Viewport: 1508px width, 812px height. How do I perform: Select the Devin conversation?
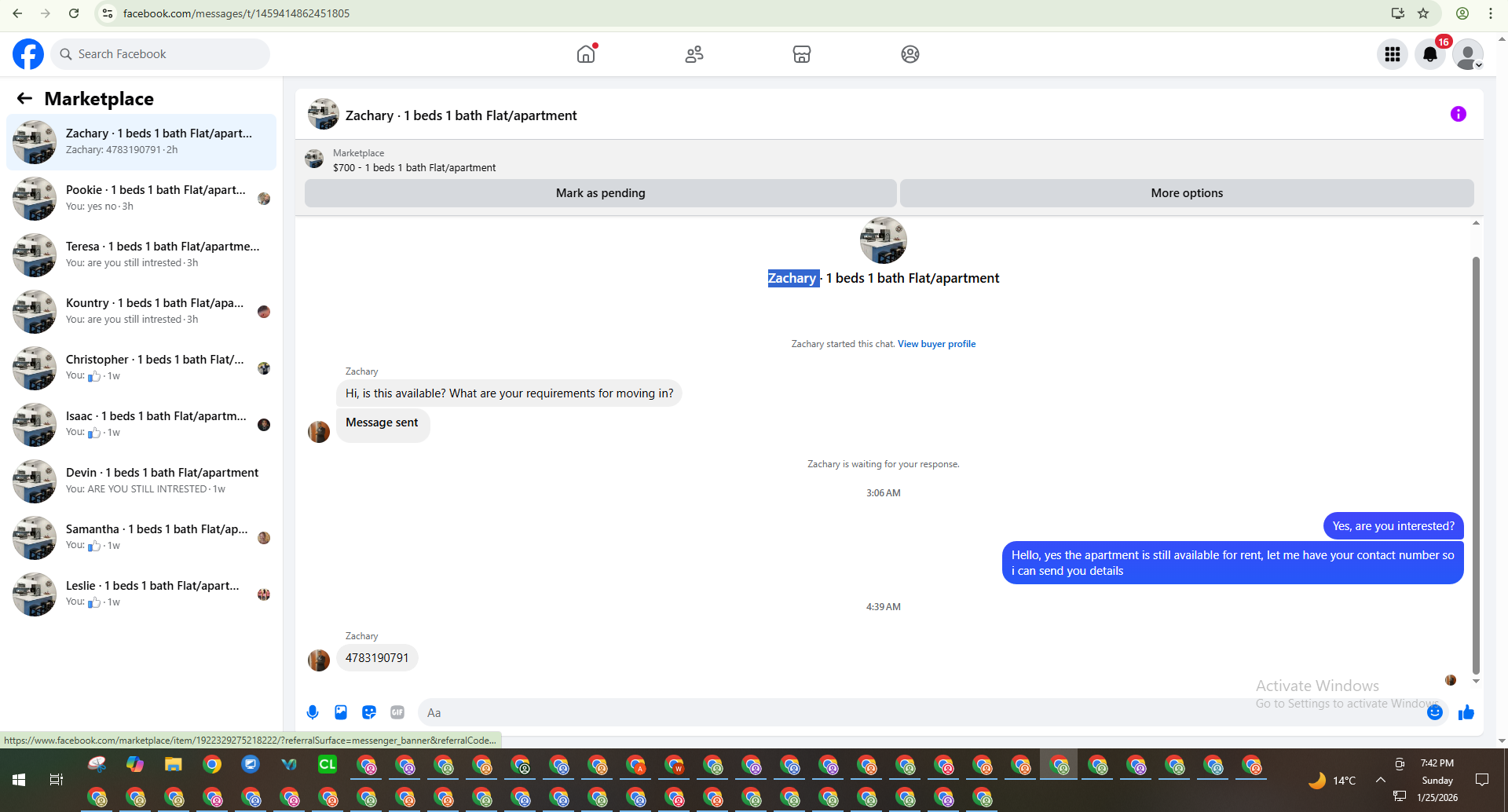[x=141, y=481]
